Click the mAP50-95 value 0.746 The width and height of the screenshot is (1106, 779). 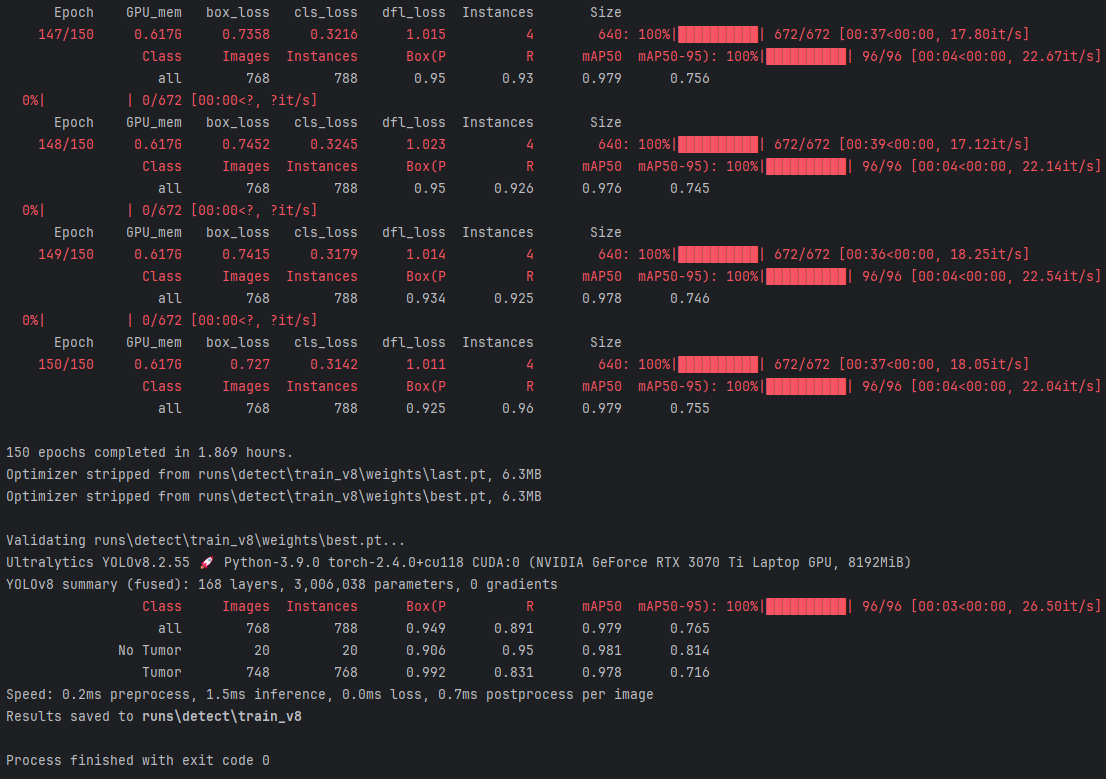pyautogui.click(x=690, y=298)
